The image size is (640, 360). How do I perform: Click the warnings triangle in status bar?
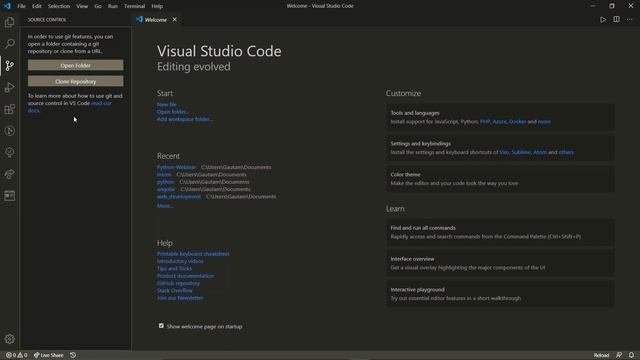22,355
